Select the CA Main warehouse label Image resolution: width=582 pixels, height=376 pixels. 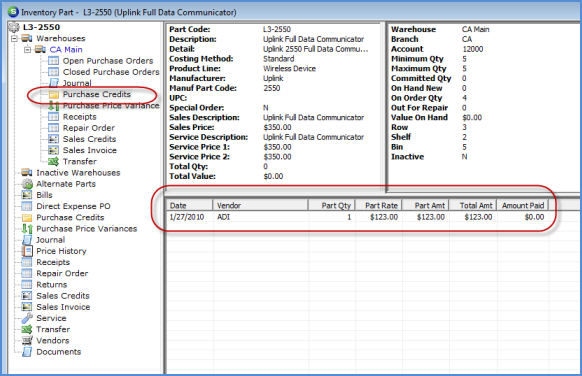pyautogui.click(x=66, y=49)
